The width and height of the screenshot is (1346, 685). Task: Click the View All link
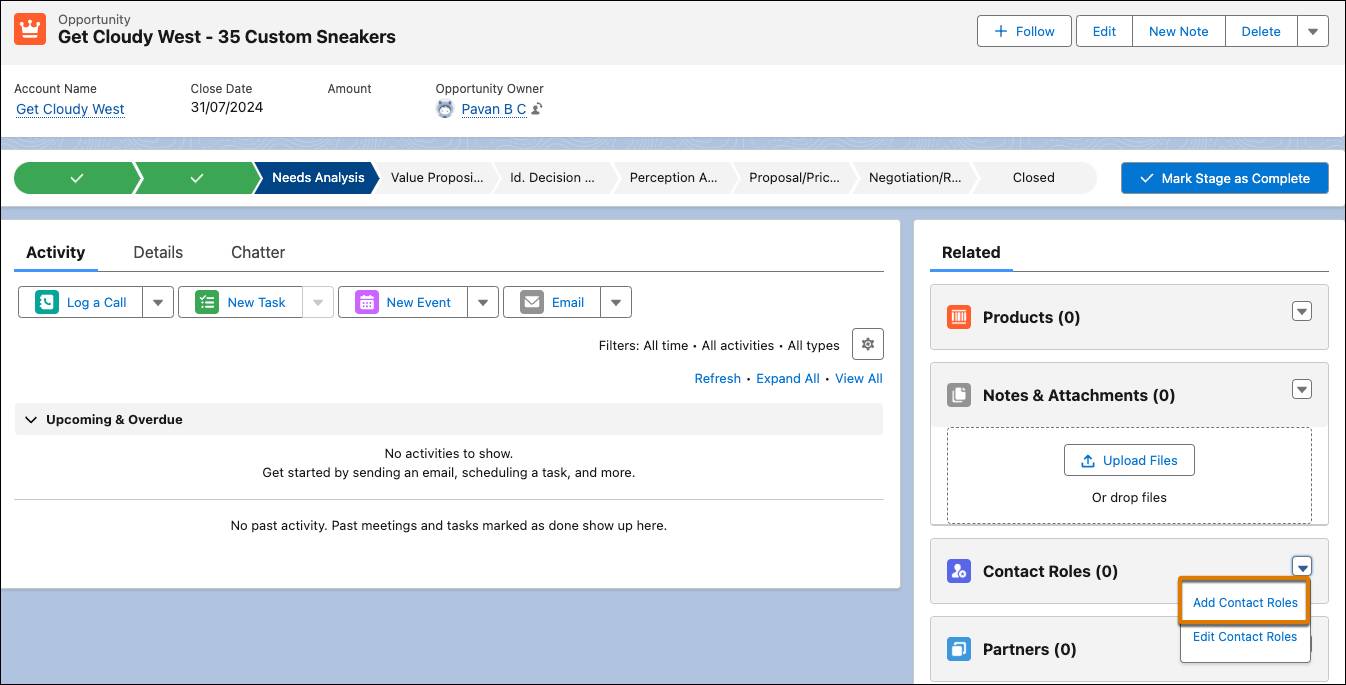859,378
